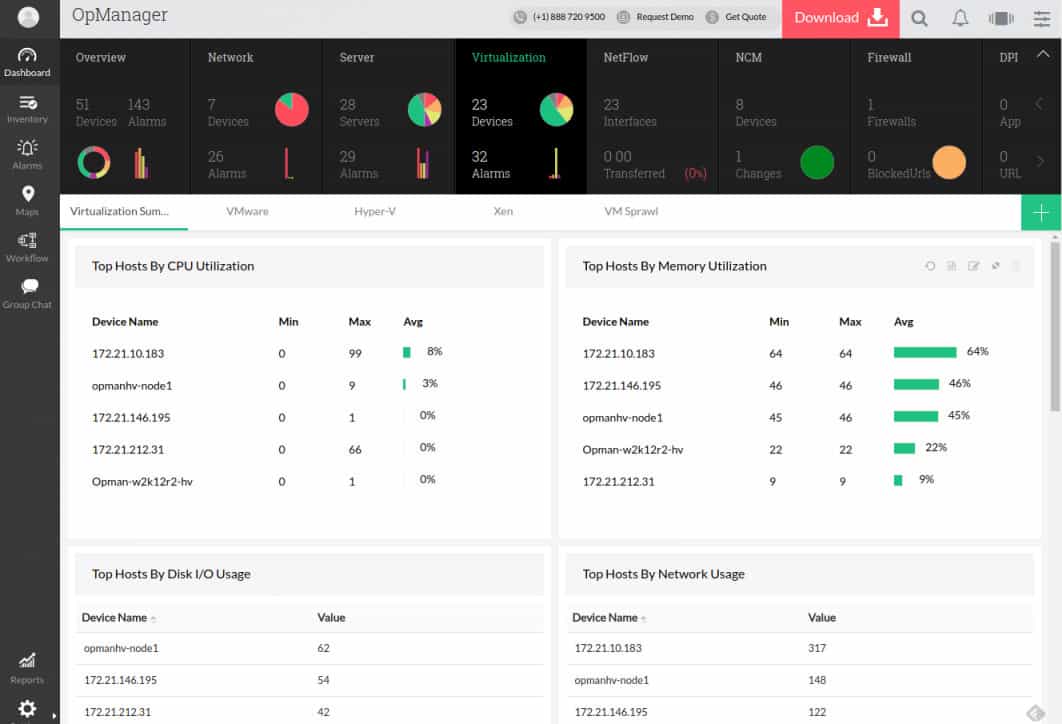1062x724 pixels.
Task: Click the Get Quote link
Action: (x=746, y=17)
